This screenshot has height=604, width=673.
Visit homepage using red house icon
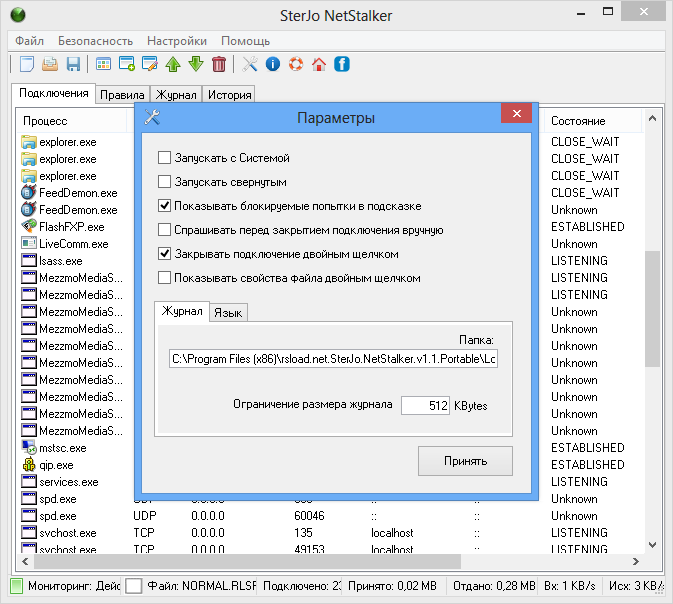coord(319,64)
